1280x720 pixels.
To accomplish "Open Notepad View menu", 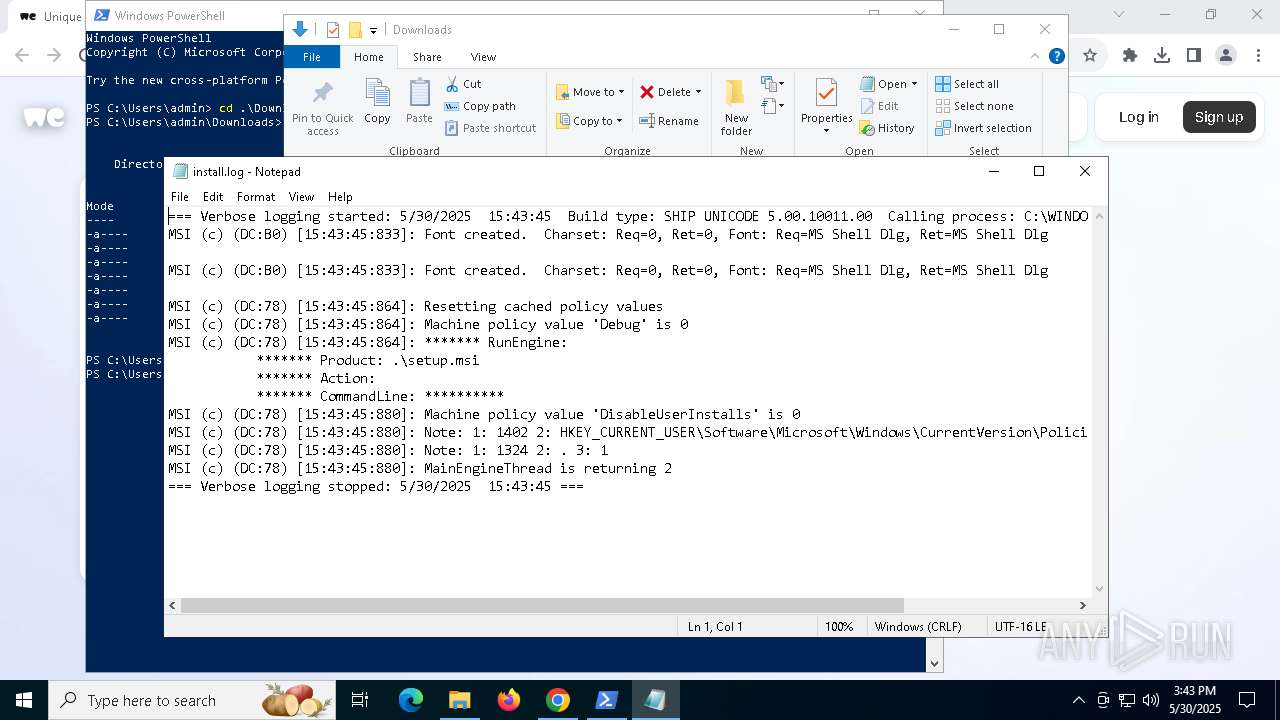I will pos(301,197).
